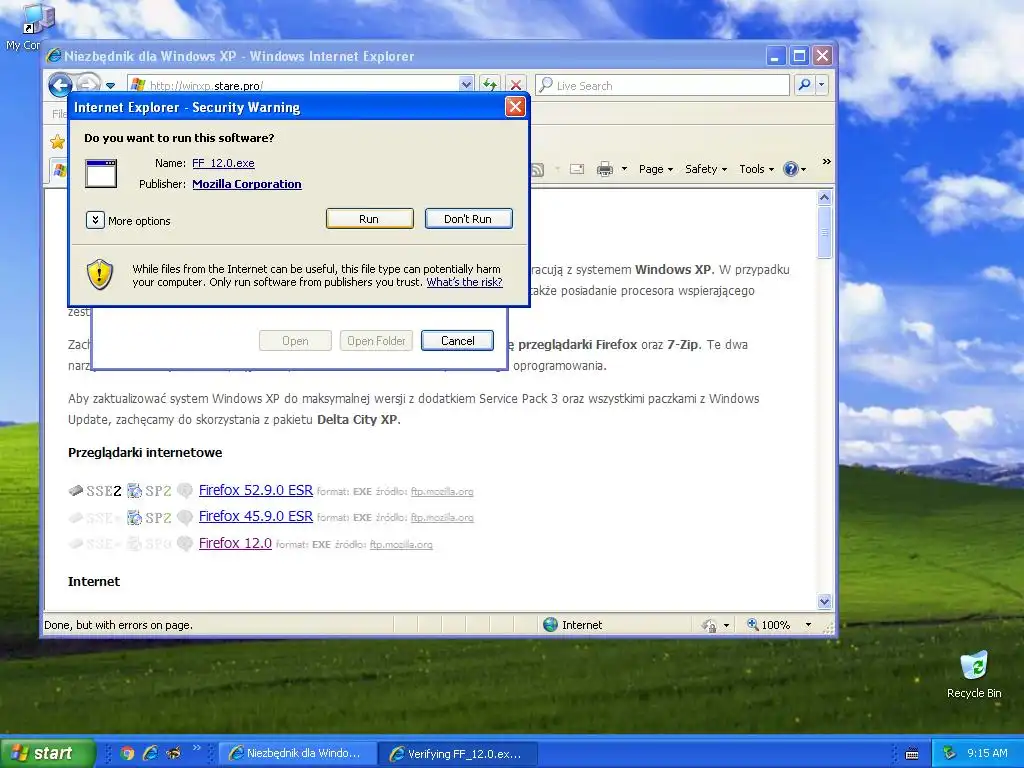Open the zoom level dropdown arrow
Viewport: 1024px width, 768px height.
[x=808, y=625]
